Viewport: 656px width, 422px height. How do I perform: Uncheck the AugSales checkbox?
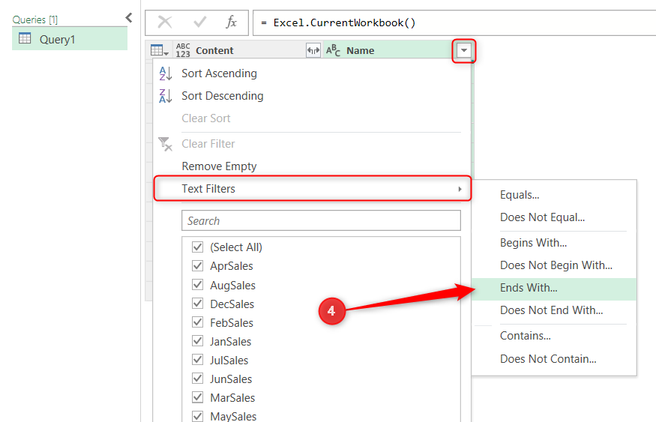[197, 285]
